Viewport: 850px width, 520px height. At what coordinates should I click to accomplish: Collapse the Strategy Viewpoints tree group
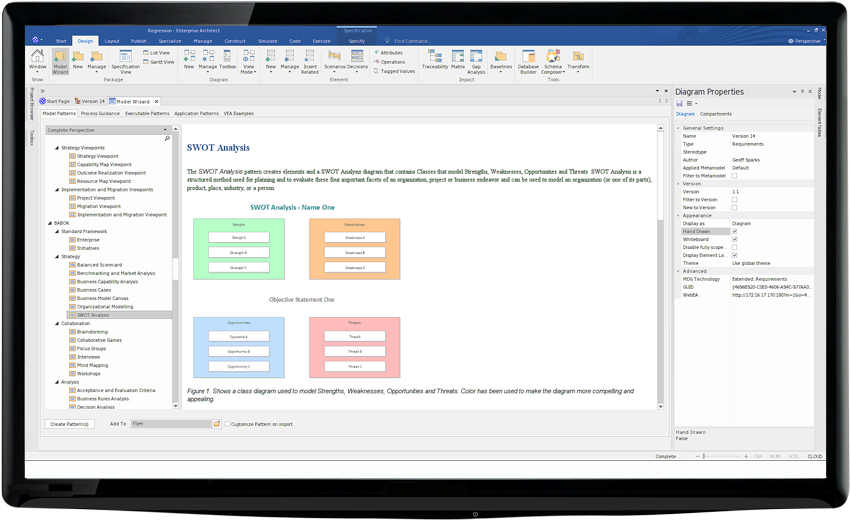click(x=57, y=148)
